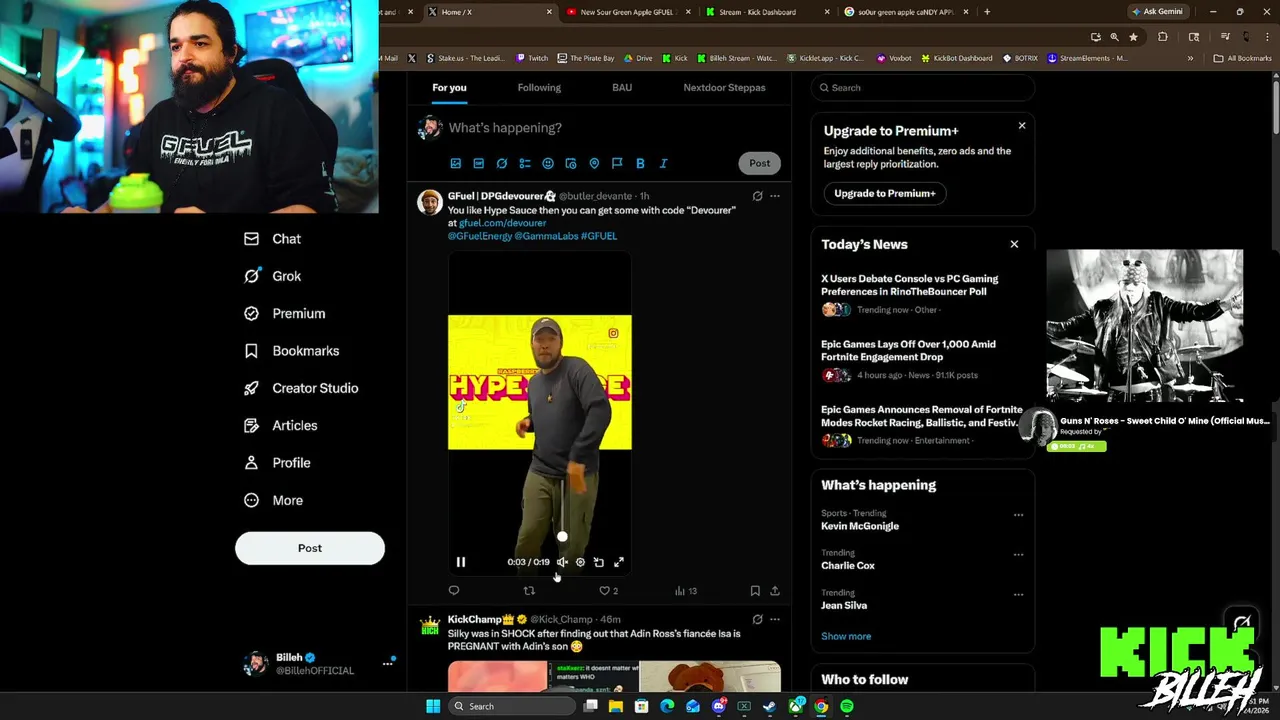Screen dimensions: 1280x720
Task: Open Spotify from the taskbar
Action: [x=847, y=706]
